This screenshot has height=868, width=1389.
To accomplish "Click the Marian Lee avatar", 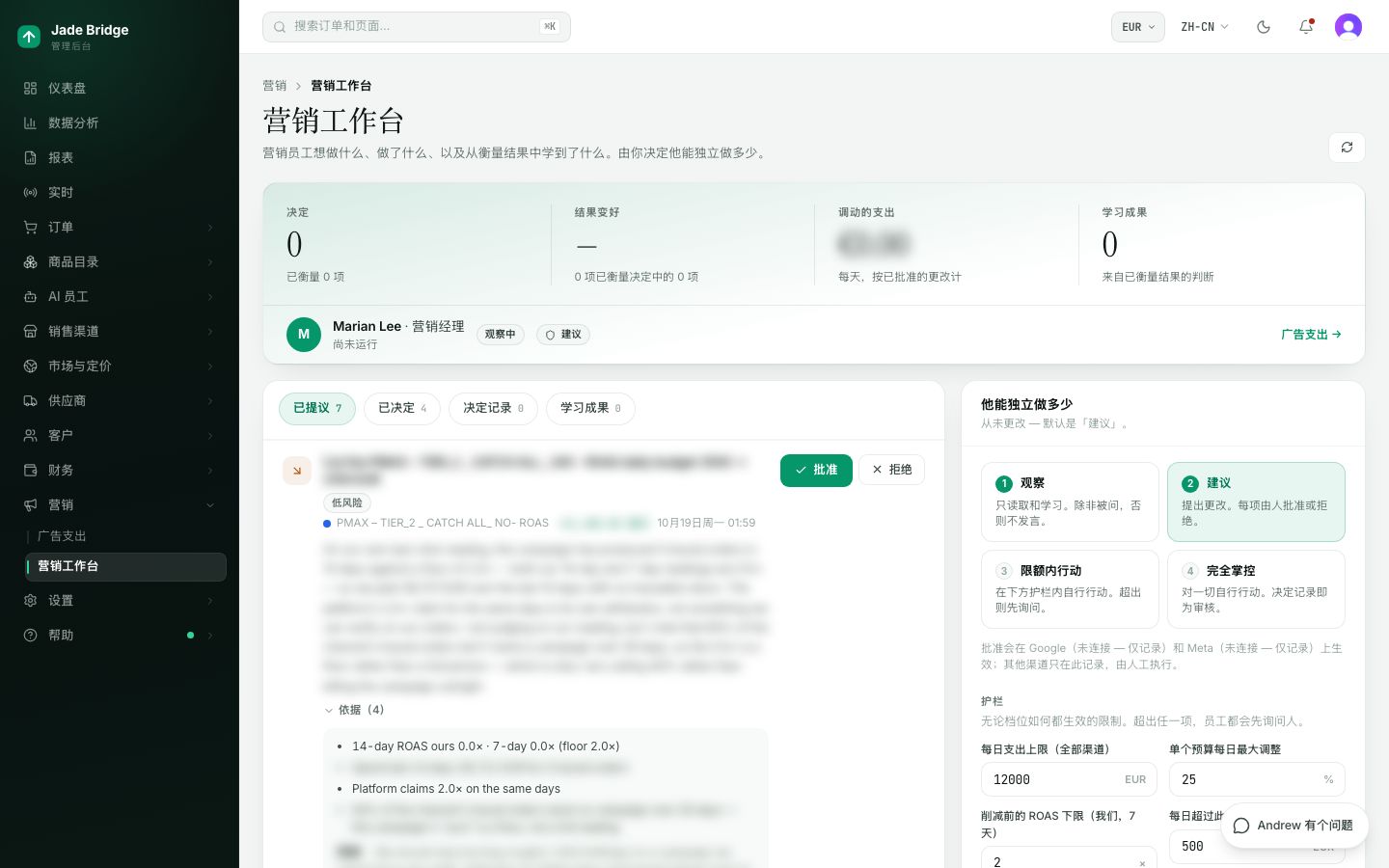I will point(304,335).
